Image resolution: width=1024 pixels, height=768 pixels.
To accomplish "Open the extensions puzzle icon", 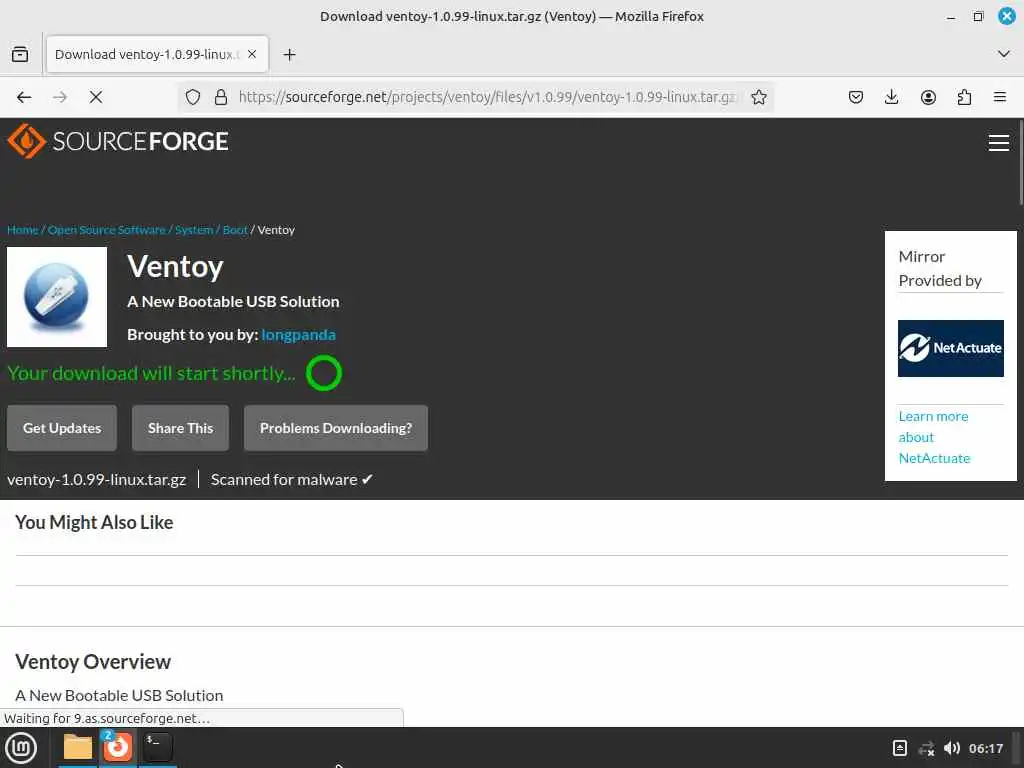I will [964, 97].
